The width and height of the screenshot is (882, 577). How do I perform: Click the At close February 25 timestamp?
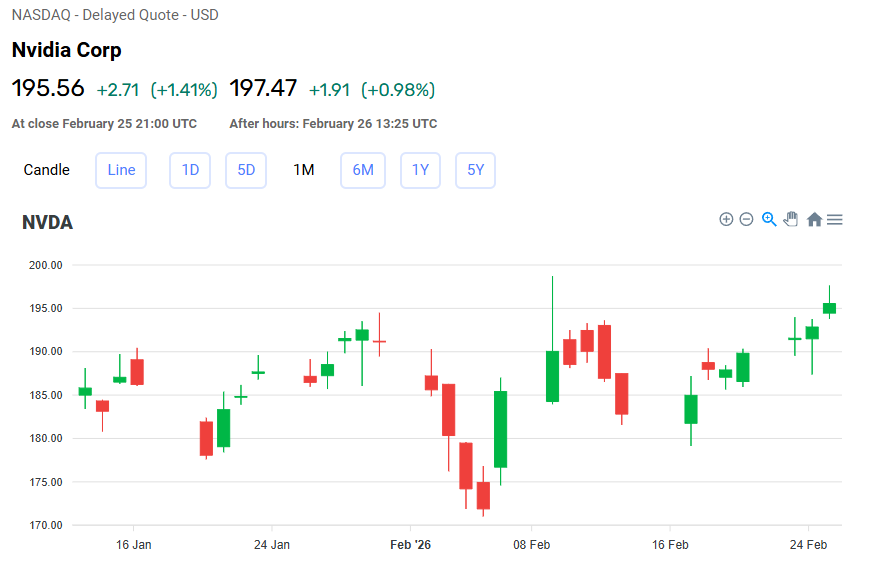tap(104, 124)
